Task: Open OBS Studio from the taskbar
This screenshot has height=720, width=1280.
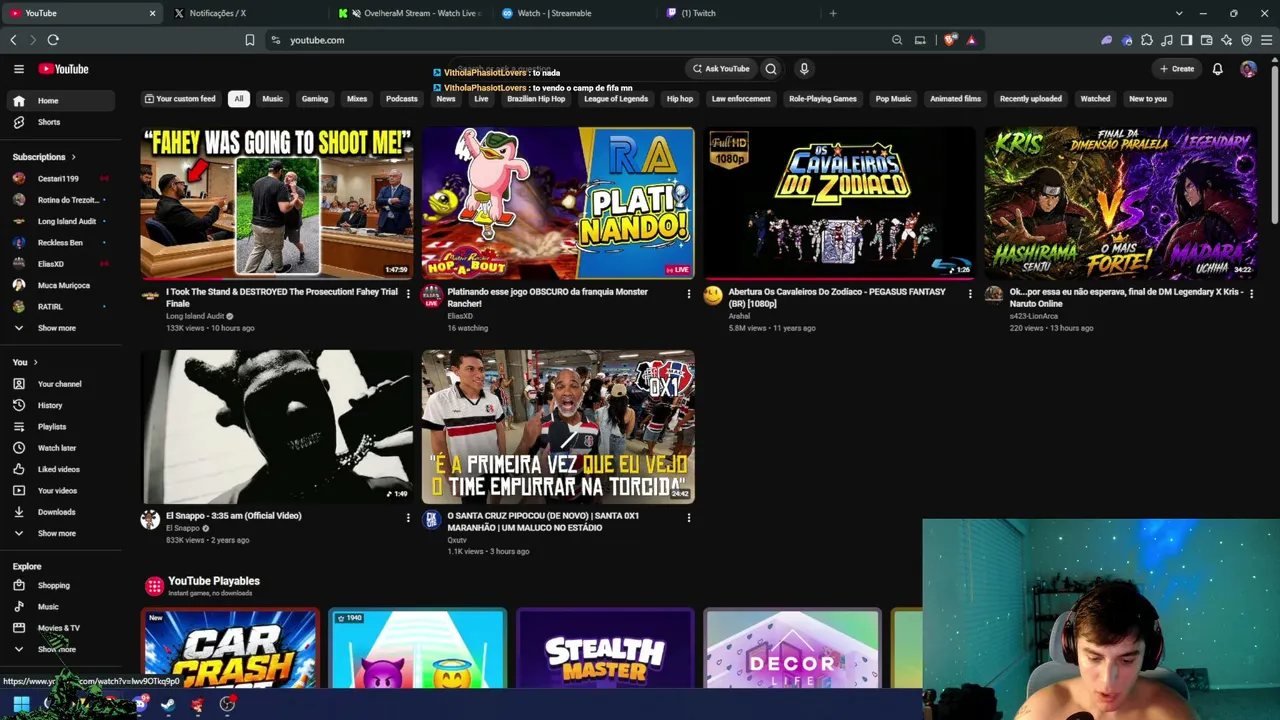Action: [227, 704]
